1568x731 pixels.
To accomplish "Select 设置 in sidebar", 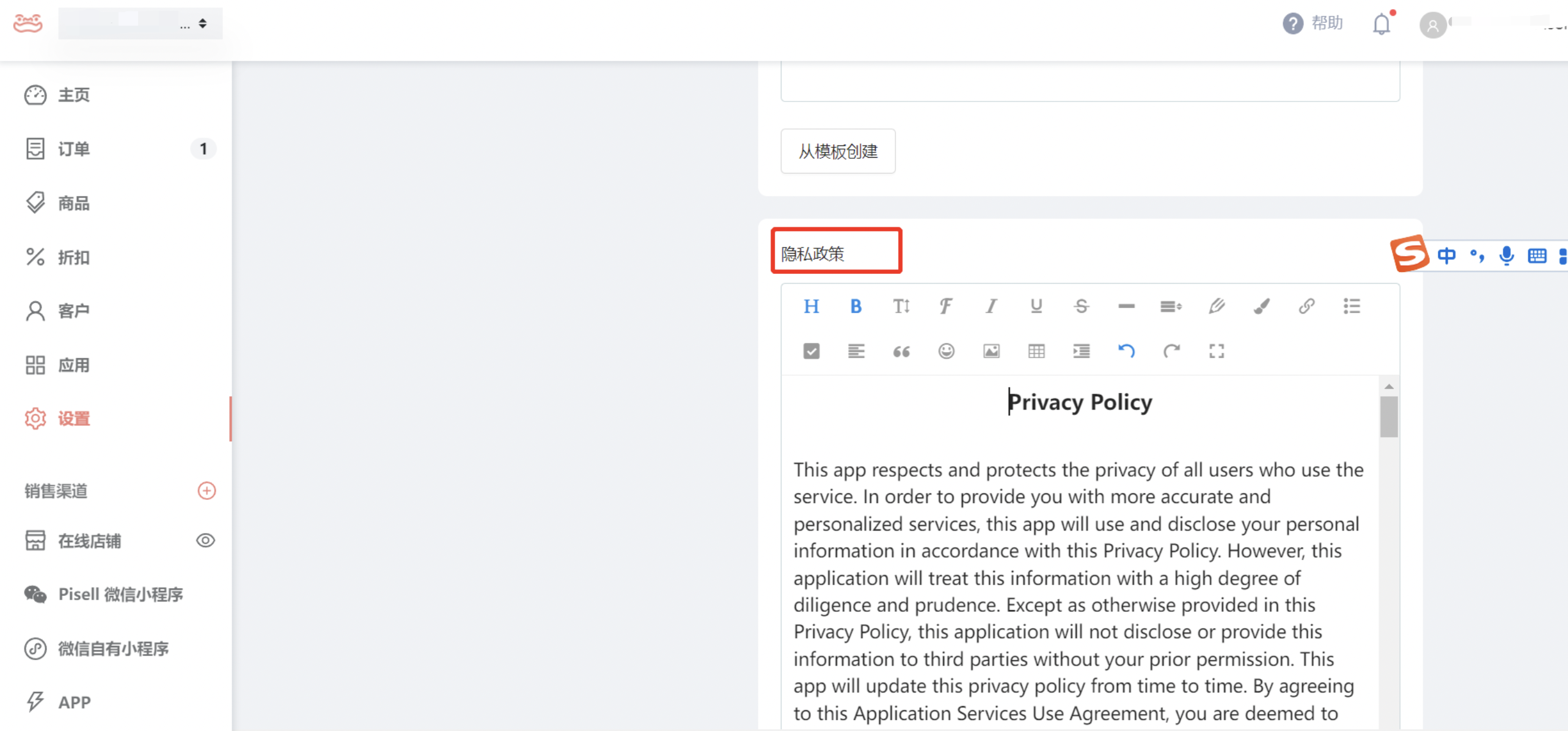I will coord(116,419).
